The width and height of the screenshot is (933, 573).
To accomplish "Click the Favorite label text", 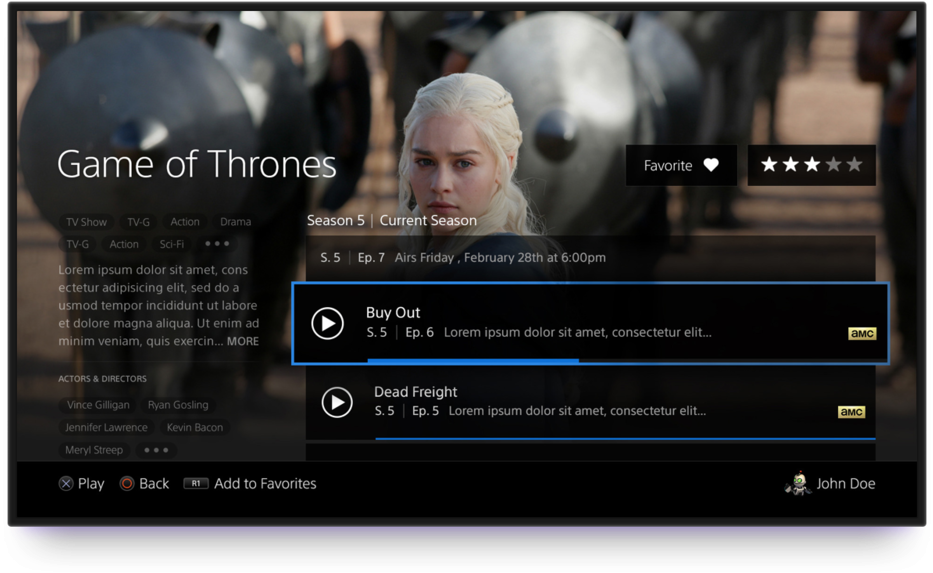I will (668, 165).
